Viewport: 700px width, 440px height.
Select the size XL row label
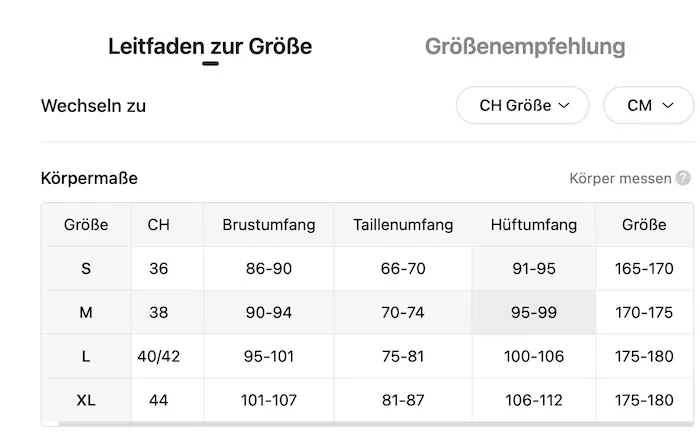tap(86, 400)
